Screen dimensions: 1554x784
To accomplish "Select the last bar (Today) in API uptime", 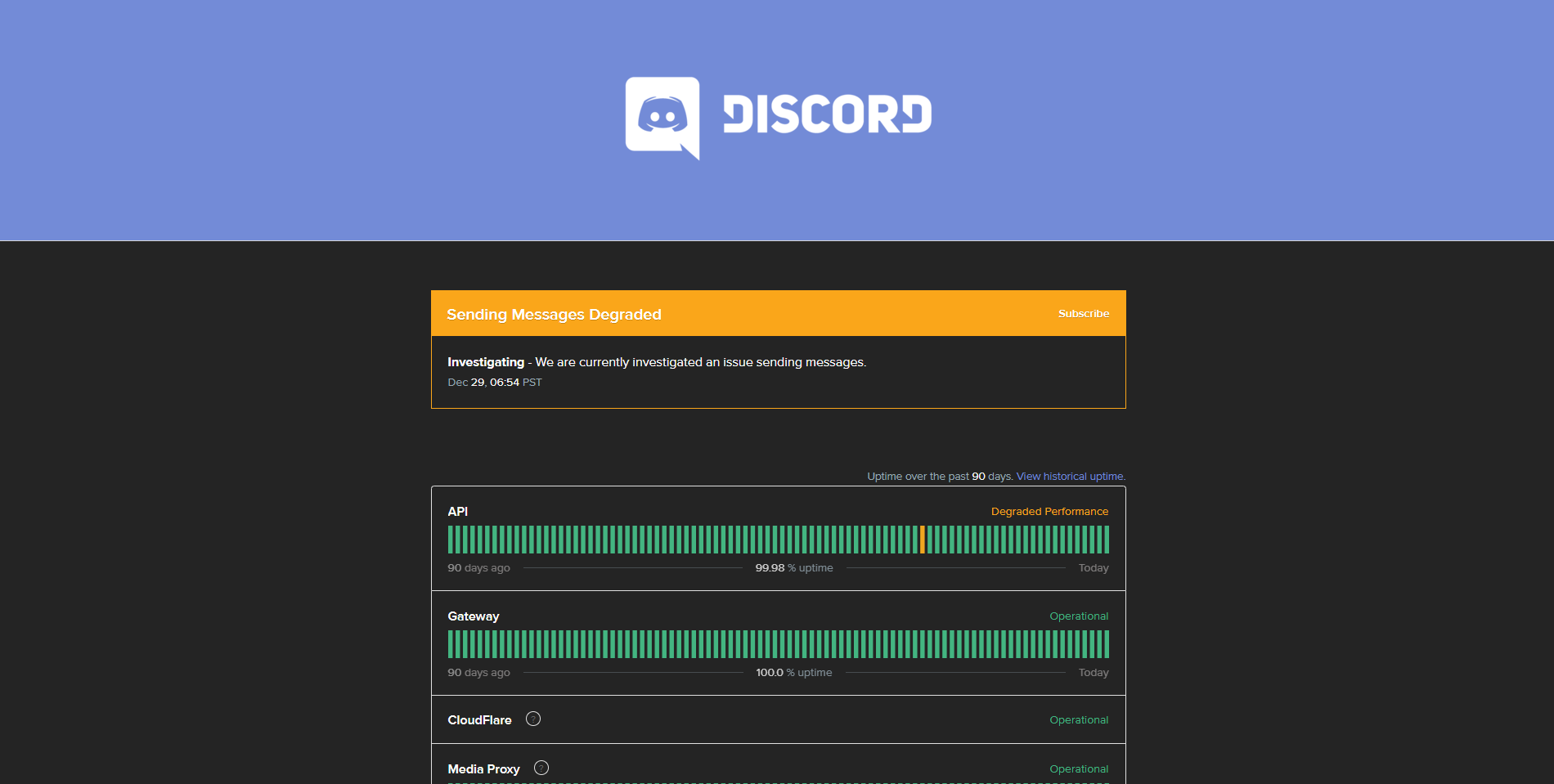I will tap(1107, 540).
